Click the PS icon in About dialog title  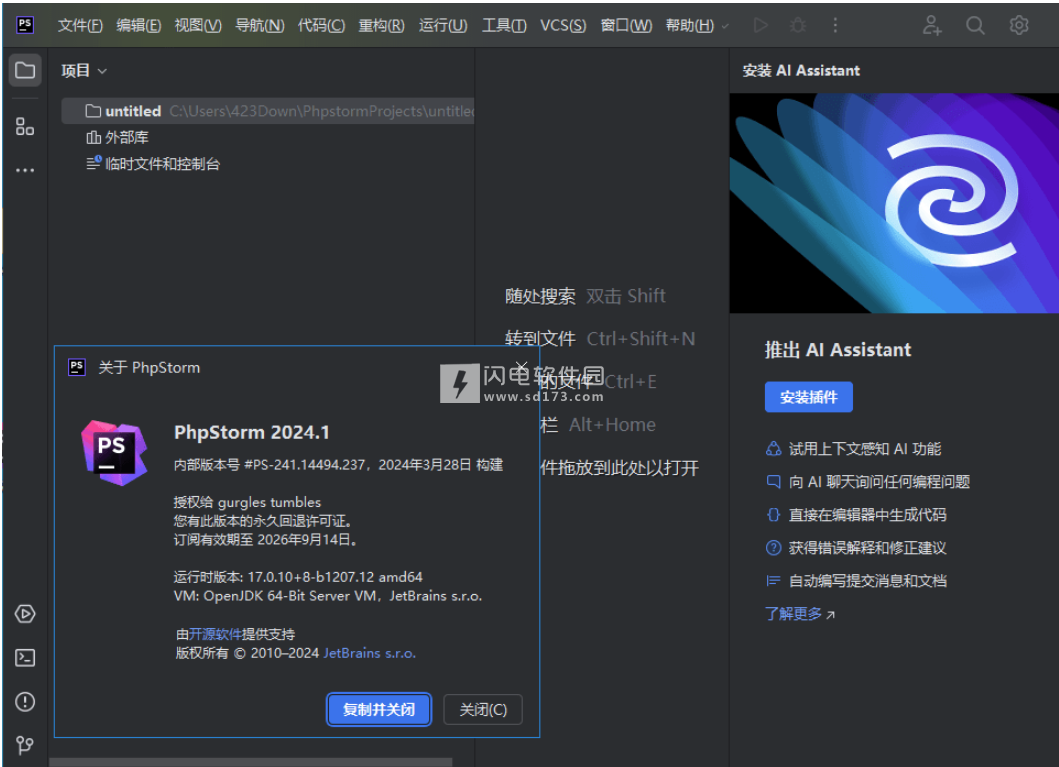77,367
